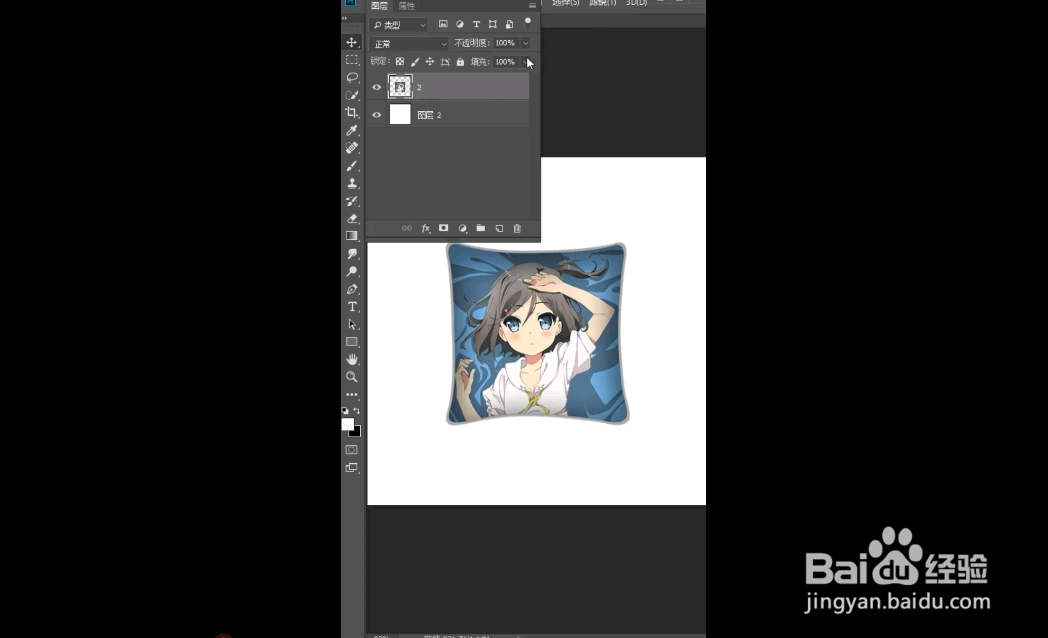Lock image pixels with brush icon
1048x638 pixels.
pyautogui.click(x=415, y=61)
